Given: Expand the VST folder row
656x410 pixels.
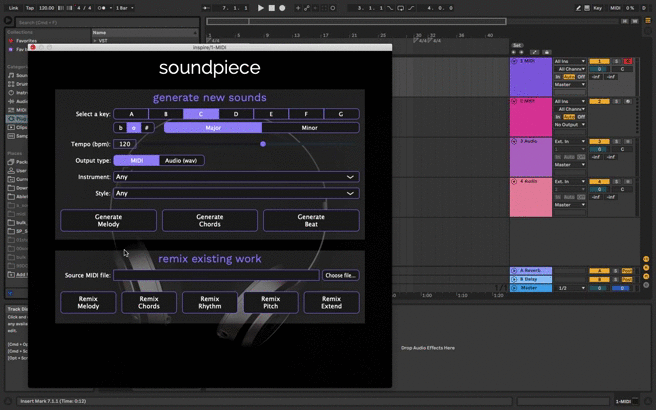Looking at the screenshot, I should [x=95, y=41].
